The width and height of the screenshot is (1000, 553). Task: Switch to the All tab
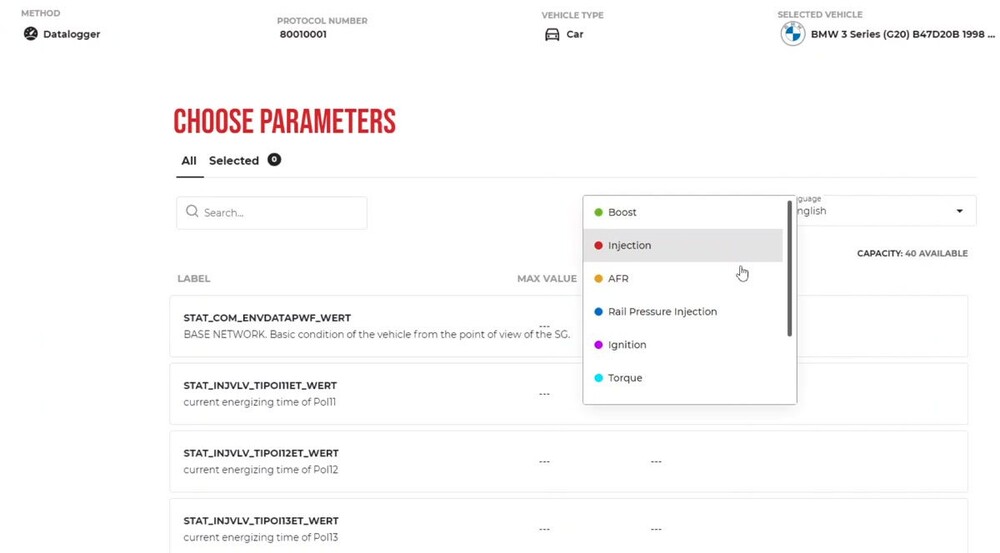tap(189, 161)
